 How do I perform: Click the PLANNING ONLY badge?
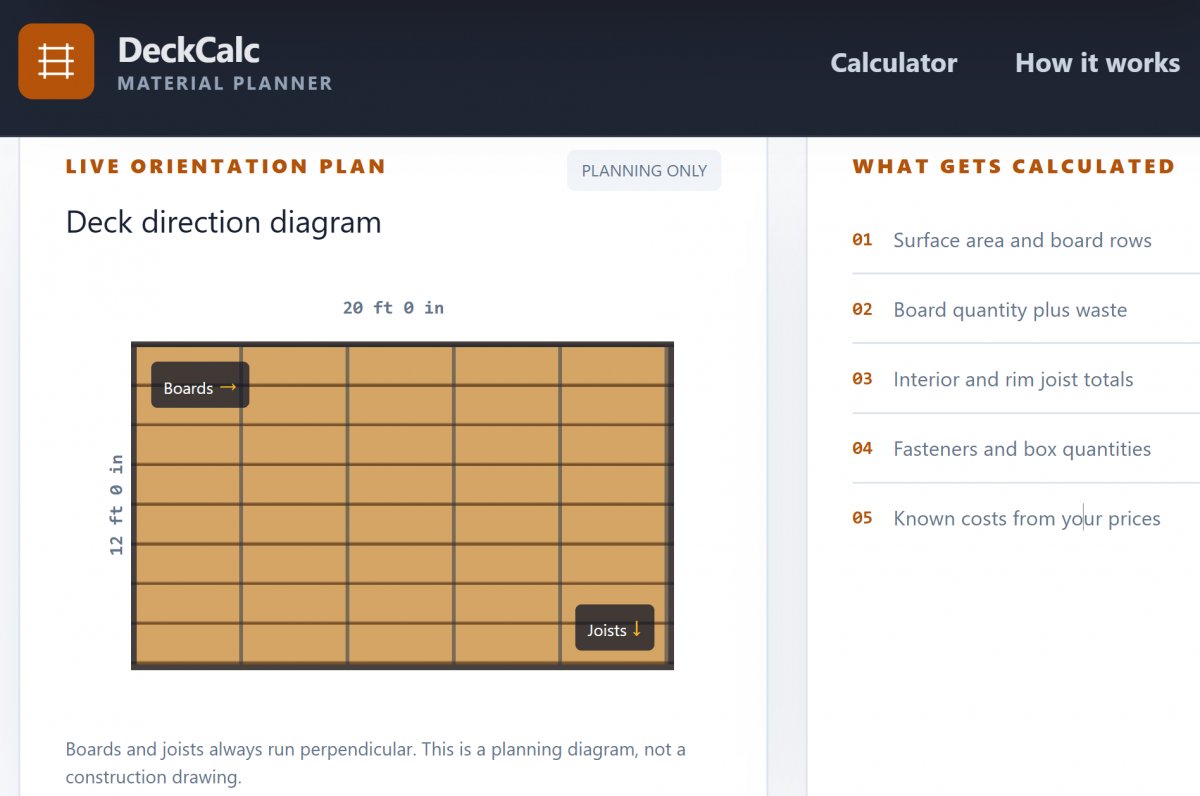coord(644,170)
